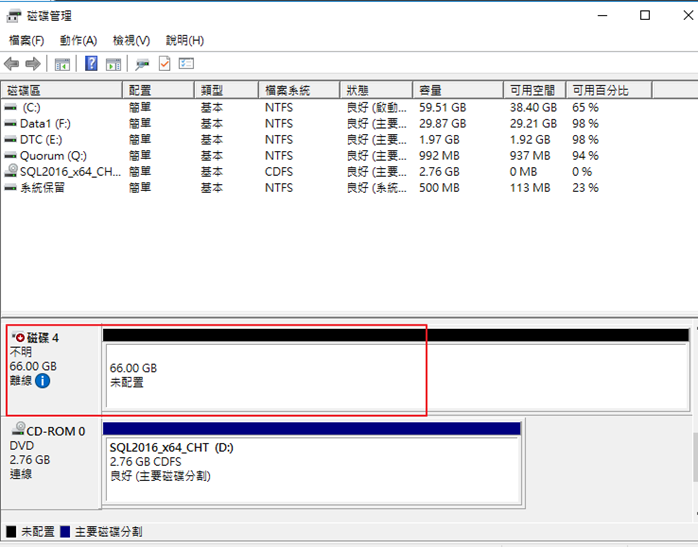Image resolution: width=698 pixels, height=547 pixels.
Task: Click the Back arrow toolbar icon
Action: pyautogui.click(x=12, y=64)
